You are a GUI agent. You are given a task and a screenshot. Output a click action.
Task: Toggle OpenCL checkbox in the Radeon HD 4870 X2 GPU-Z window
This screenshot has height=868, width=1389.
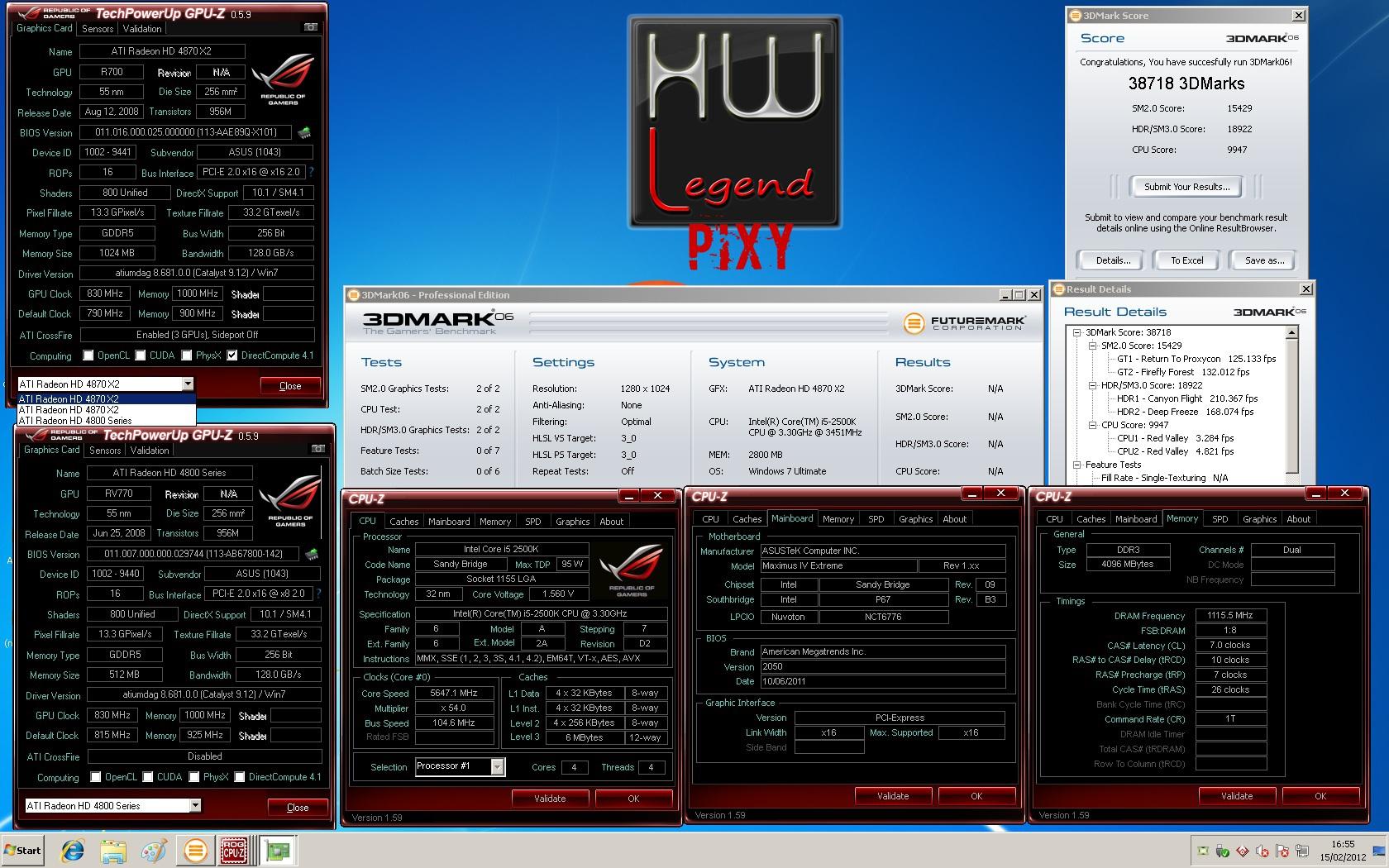click(x=88, y=355)
